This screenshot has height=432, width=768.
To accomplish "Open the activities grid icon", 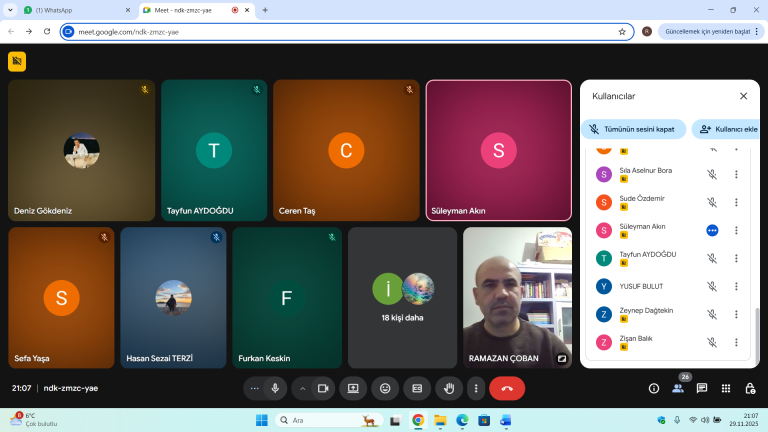I will click(x=725, y=388).
